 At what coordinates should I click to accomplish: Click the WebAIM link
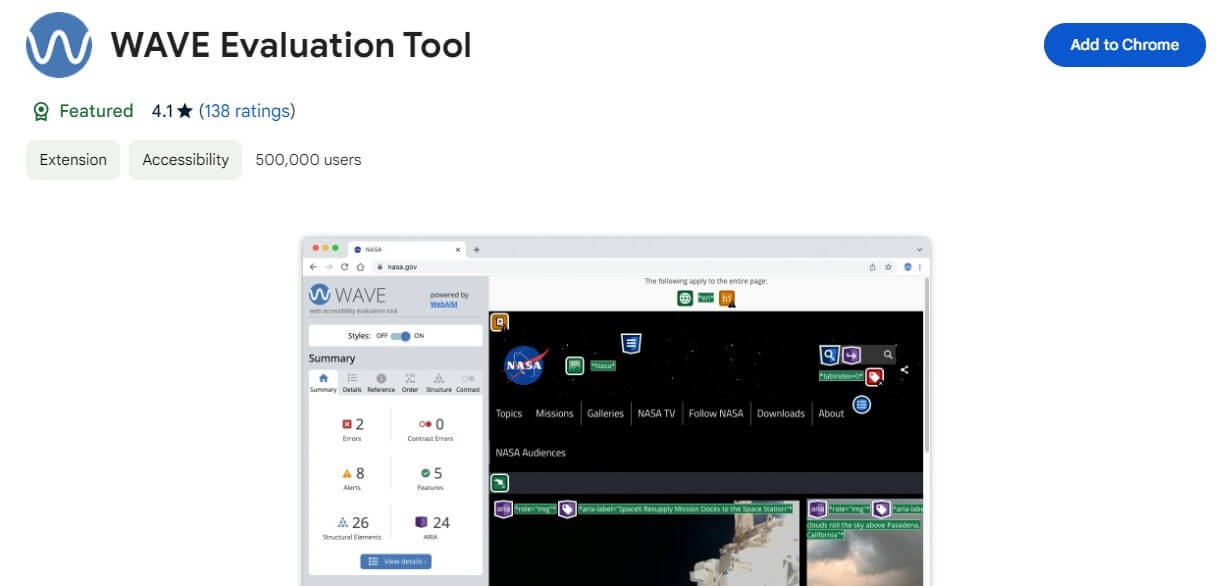pyautogui.click(x=443, y=304)
